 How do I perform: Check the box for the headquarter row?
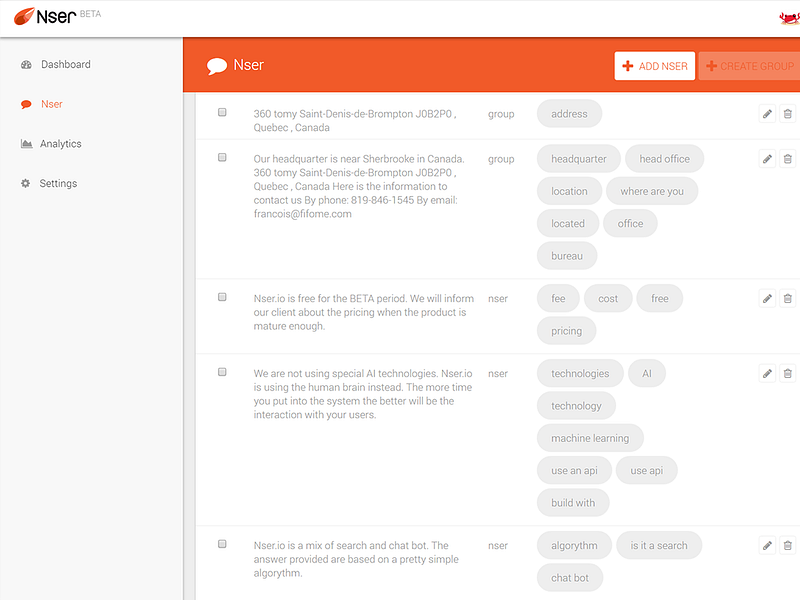[222, 157]
